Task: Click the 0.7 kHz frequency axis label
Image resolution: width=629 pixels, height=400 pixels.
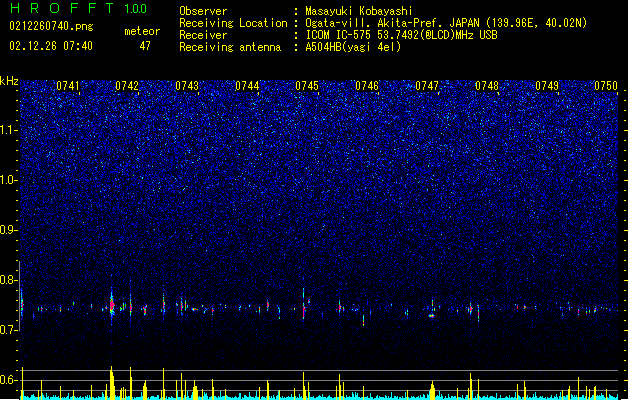Action: (x=8, y=330)
